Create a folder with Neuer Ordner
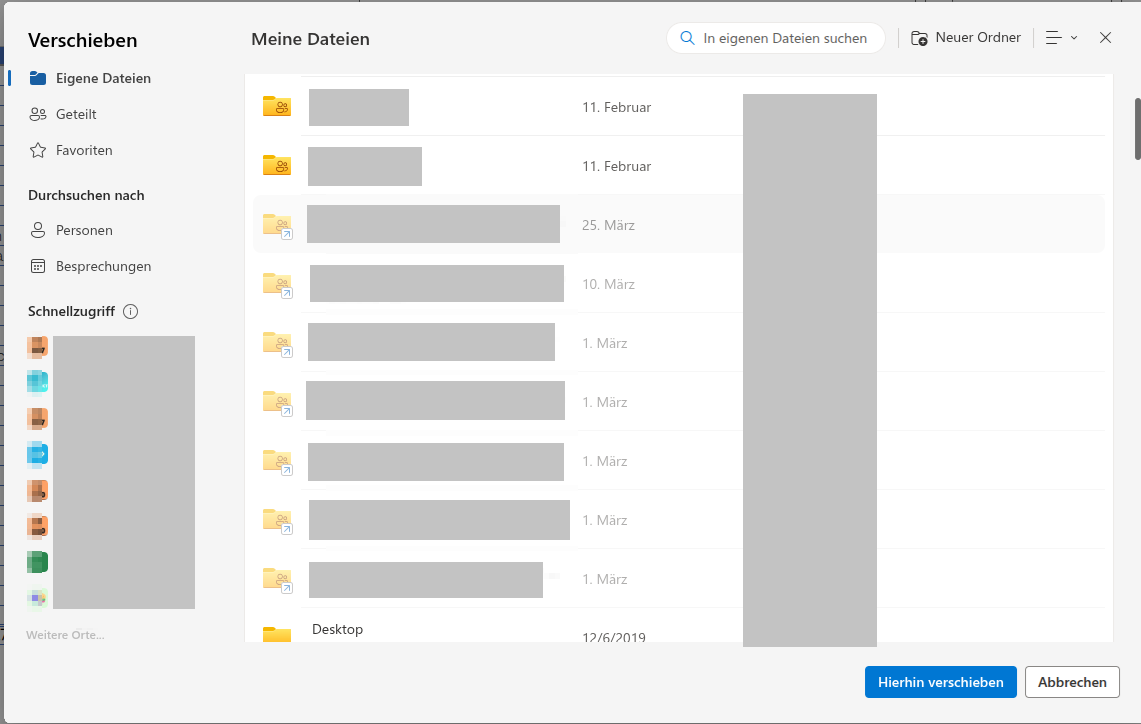 pos(966,38)
